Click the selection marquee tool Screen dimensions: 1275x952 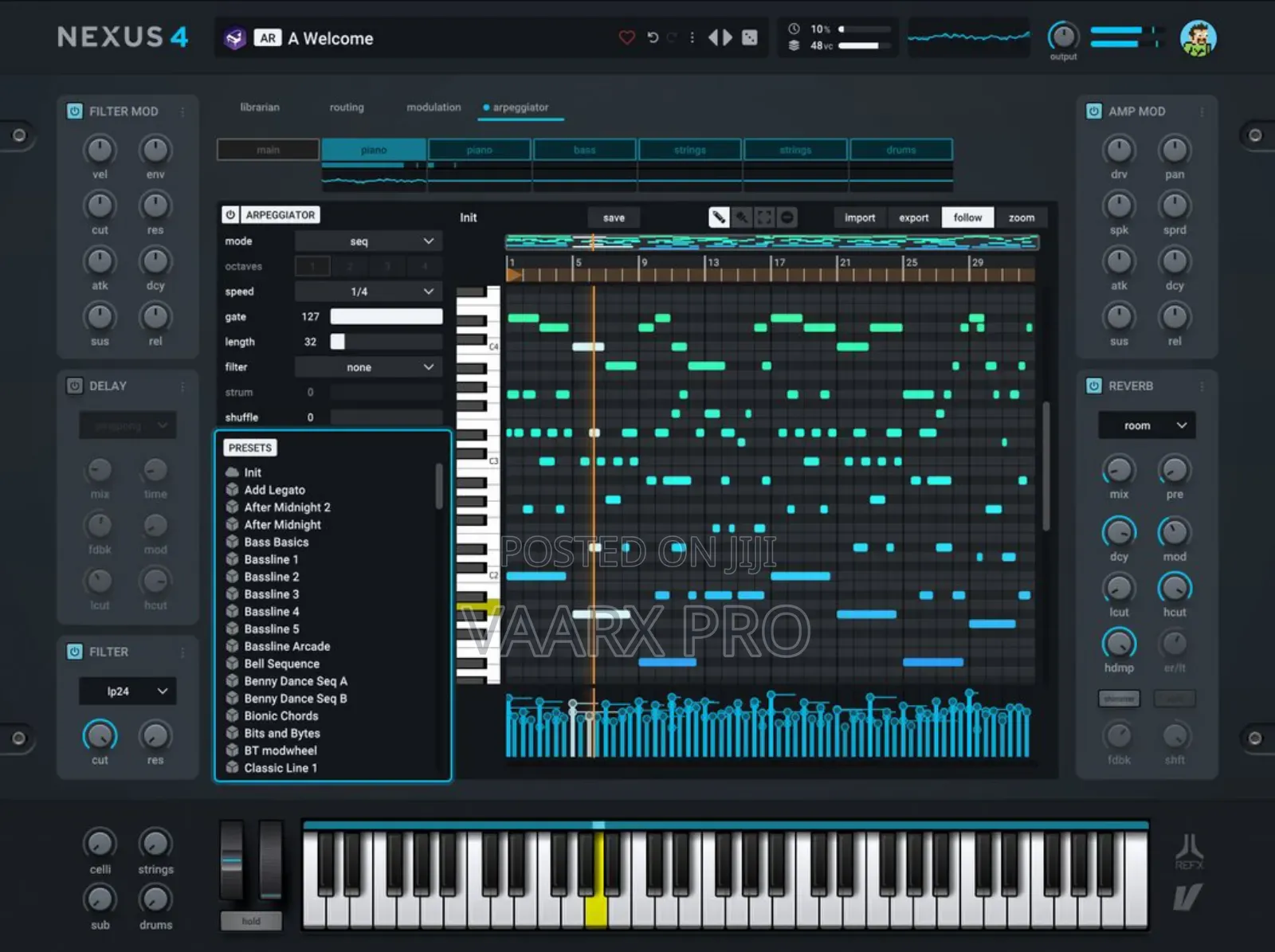tap(764, 217)
